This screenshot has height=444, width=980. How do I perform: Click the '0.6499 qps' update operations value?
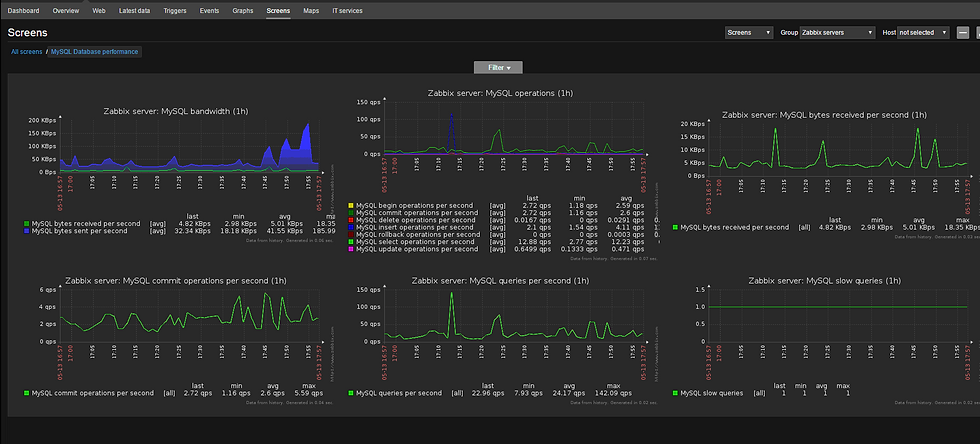click(x=535, y=249)
